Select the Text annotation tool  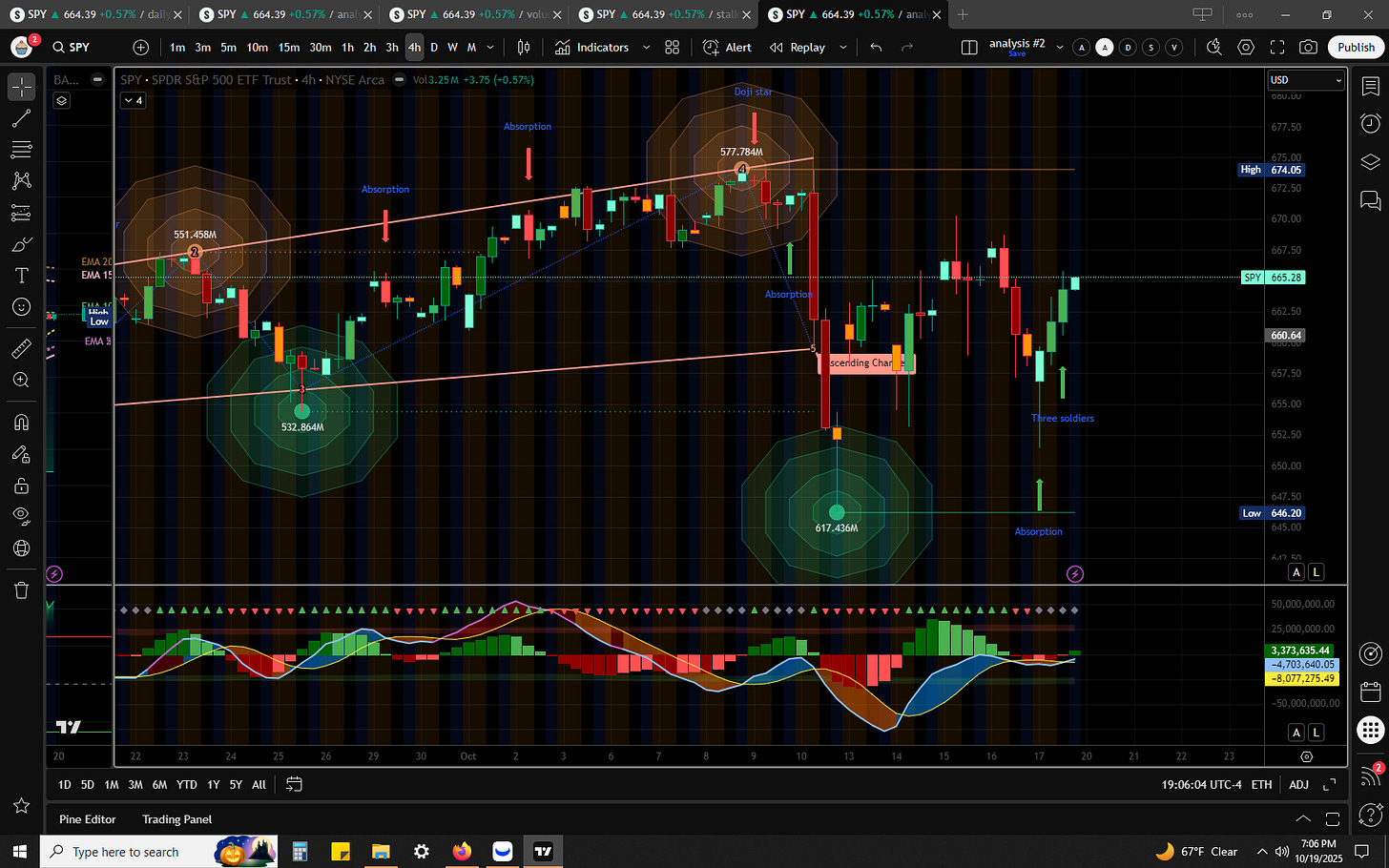click(x=21, y=276)
